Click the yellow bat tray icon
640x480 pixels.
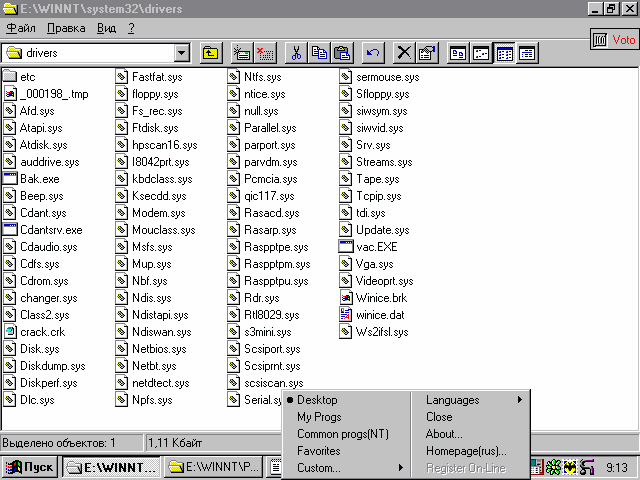point(570,467)
